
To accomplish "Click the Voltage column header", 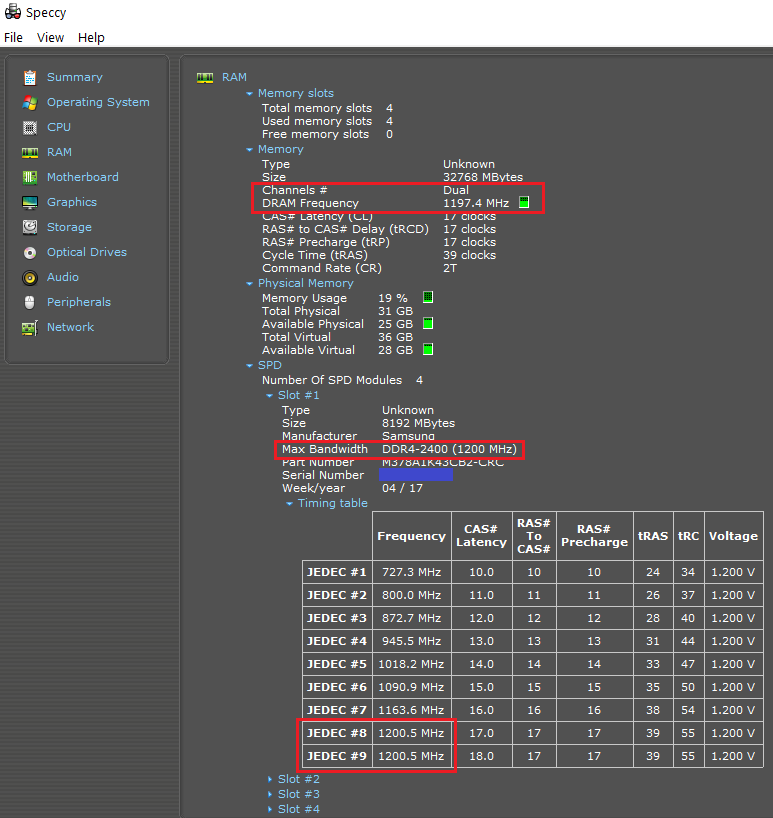I will coord(733,536).
